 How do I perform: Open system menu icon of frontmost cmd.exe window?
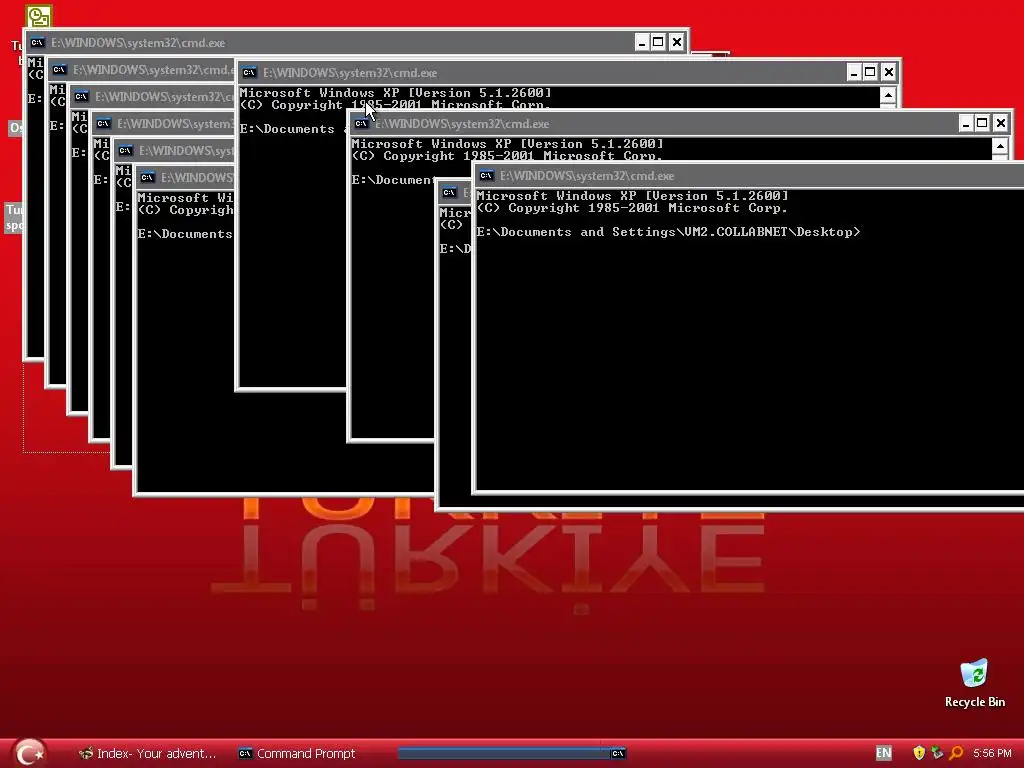[x=486, y=176]
